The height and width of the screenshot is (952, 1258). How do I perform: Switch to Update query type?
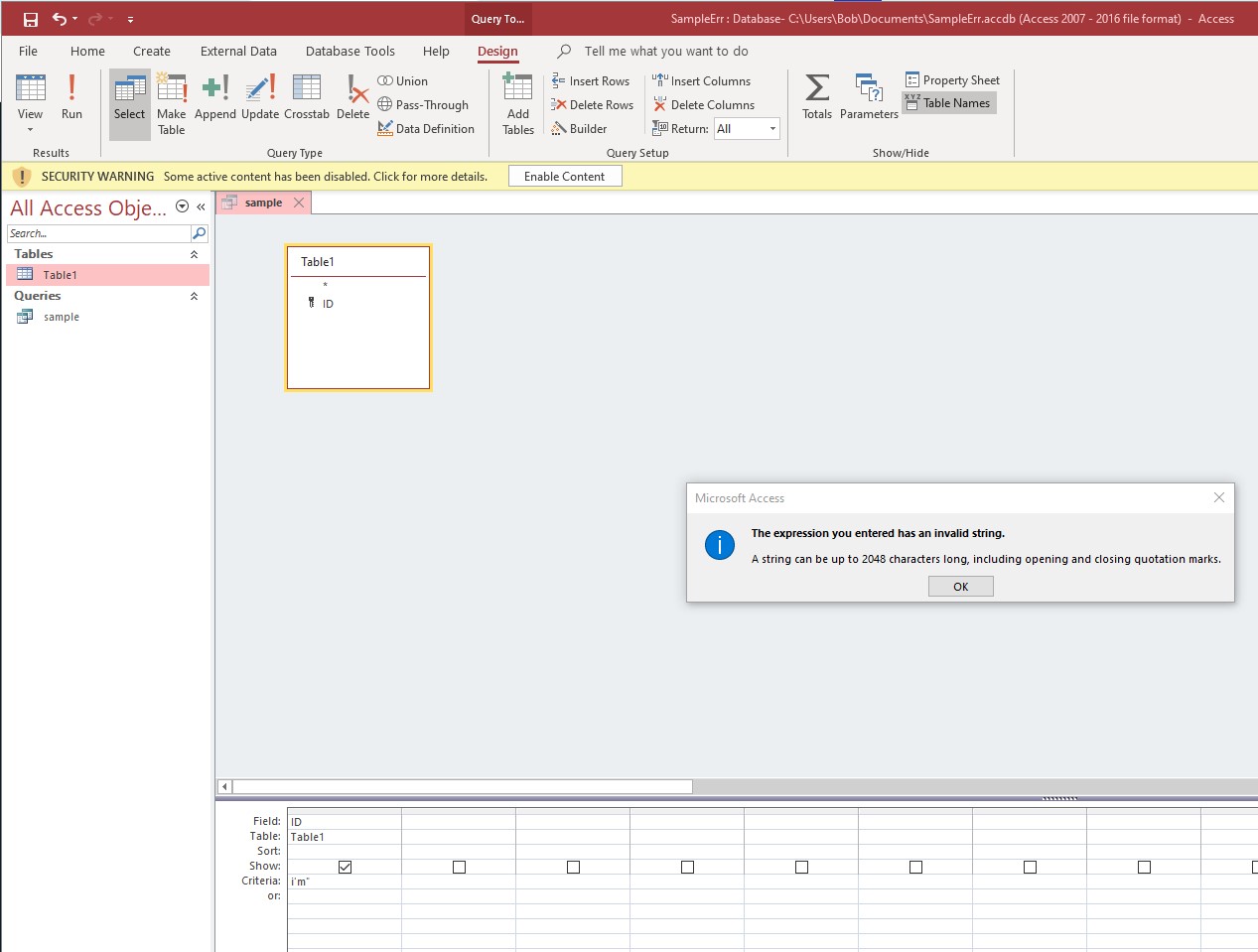[x=260, y=97]
